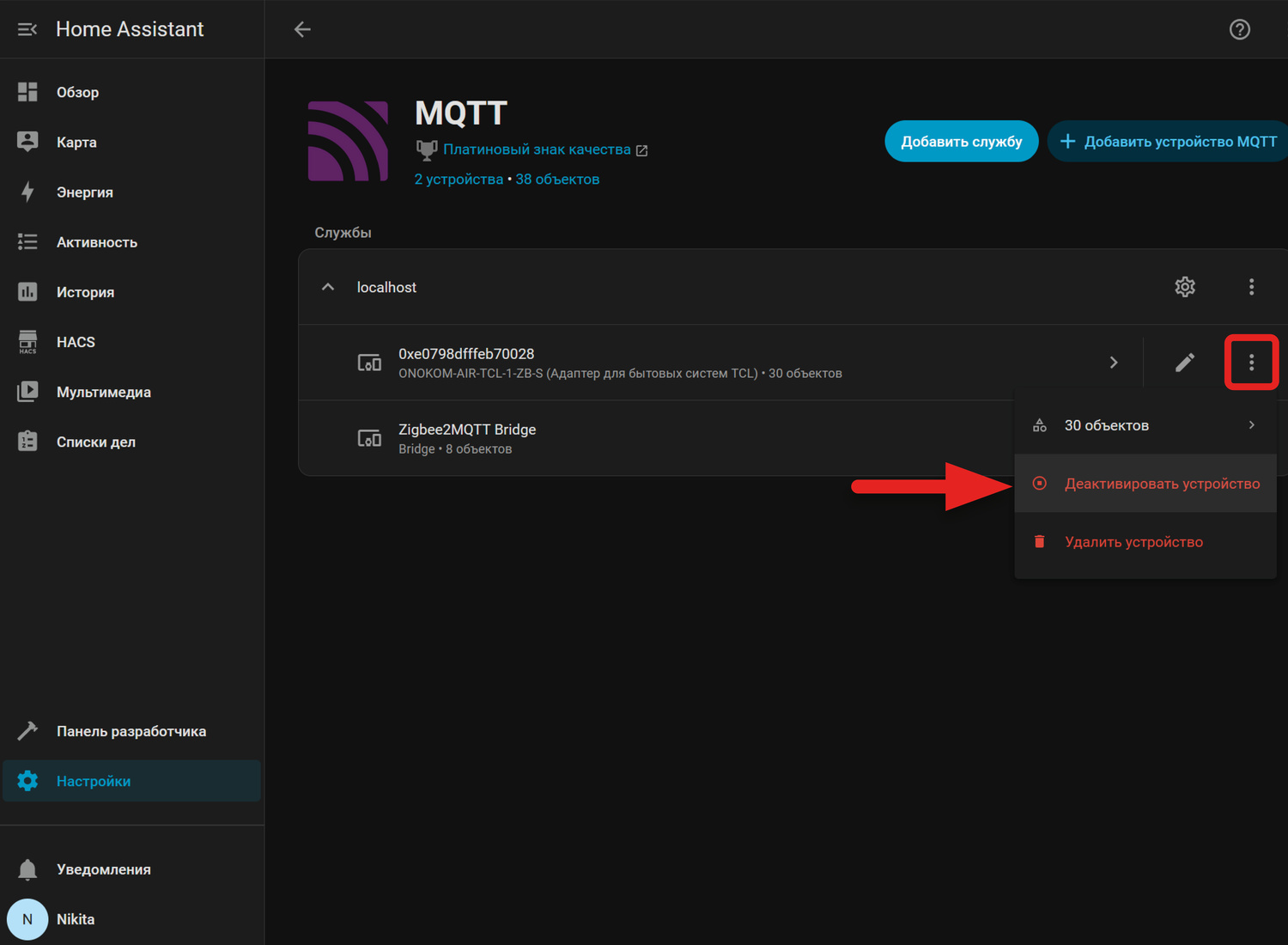The width and height of the screenshot is (1288, 945).
Task: Click the Панель разработчика hammer icon
Action: (27, 731)
